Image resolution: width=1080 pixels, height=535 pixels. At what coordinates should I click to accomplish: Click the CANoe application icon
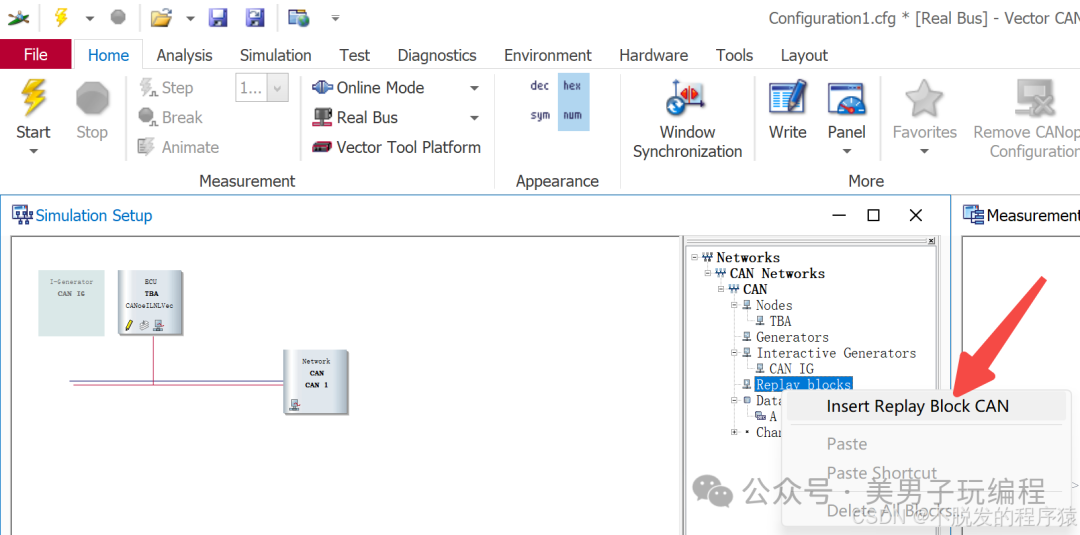[19, 18]
